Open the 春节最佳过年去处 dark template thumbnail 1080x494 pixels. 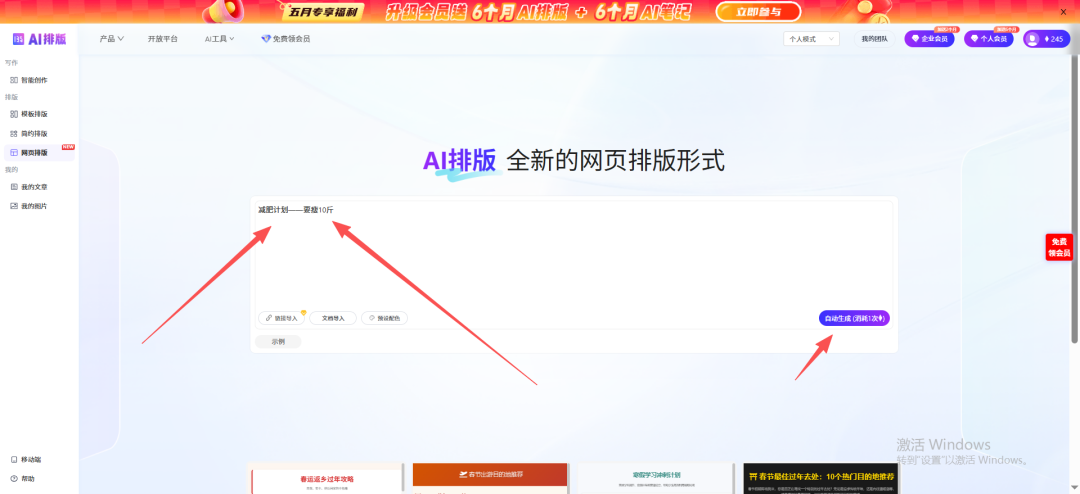[x=821, y=478]
